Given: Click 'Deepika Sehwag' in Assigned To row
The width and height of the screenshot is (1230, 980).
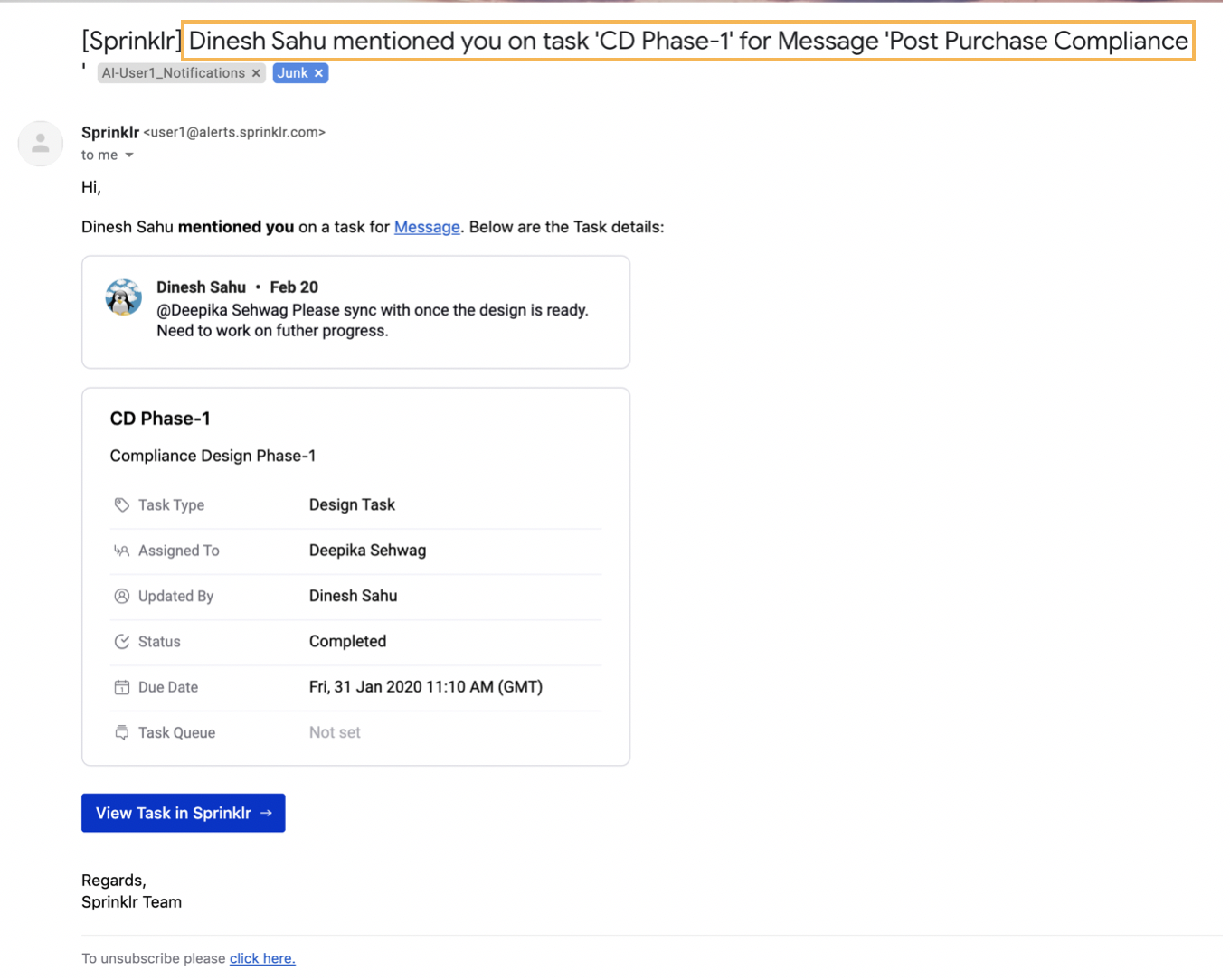Looking at the screenshot, I should [x=367, y=551].
